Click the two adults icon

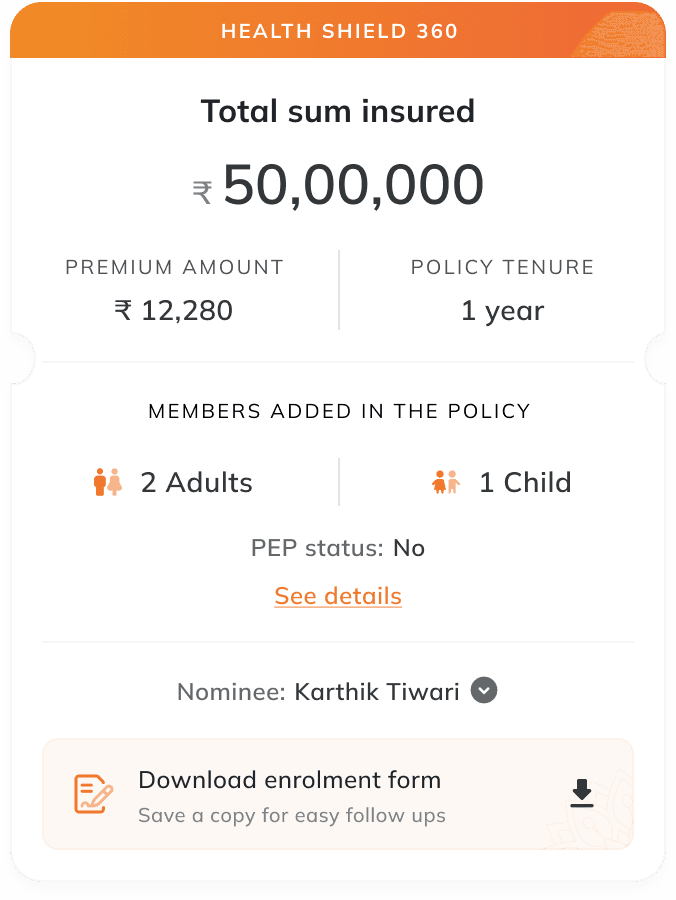point(107,482)
